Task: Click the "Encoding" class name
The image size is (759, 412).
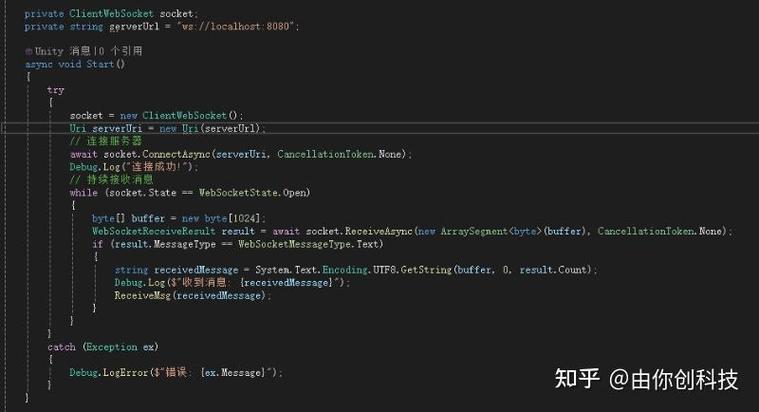Action: 345,270
